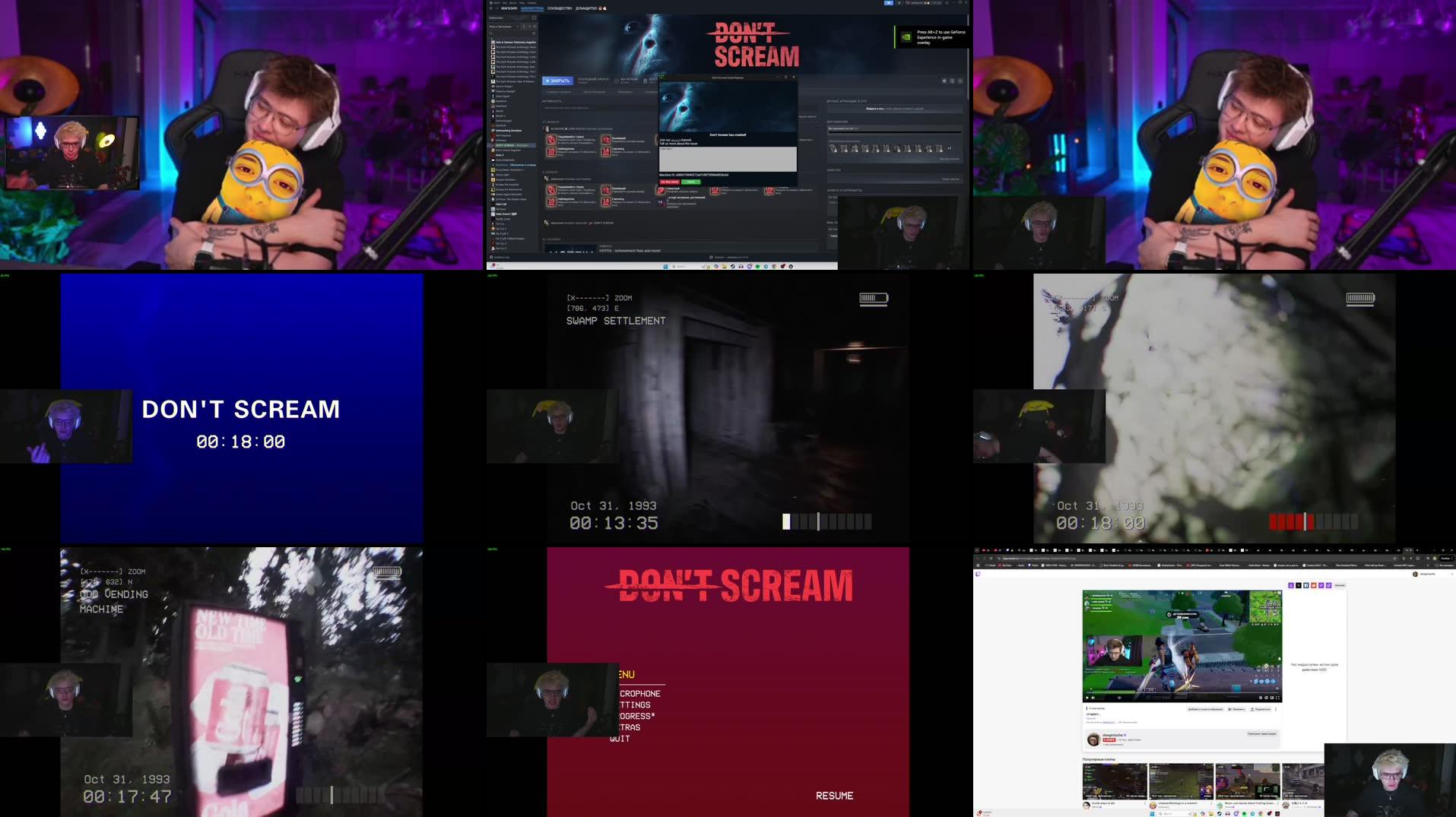This screenshot has height=817, width=1456.
Task: Share the clip to Reddit
Action: click(1314, 585)
